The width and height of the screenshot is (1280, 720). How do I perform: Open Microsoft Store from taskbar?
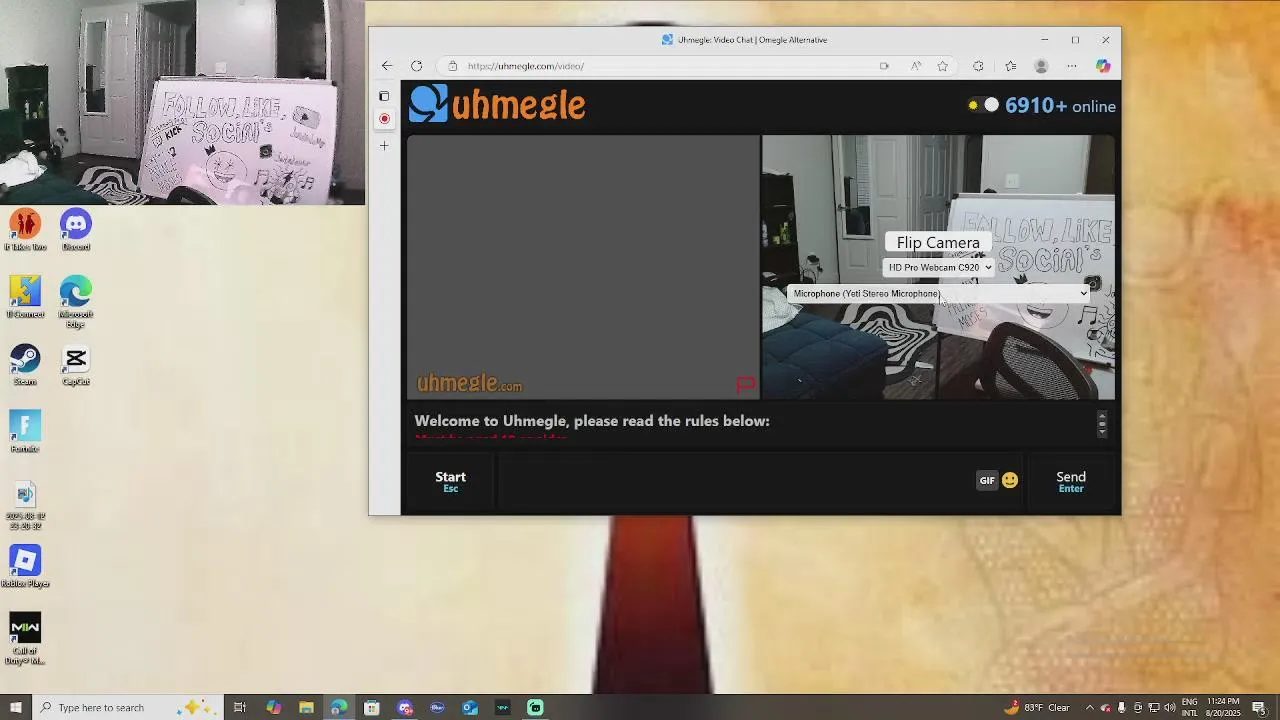click(372, 707)
